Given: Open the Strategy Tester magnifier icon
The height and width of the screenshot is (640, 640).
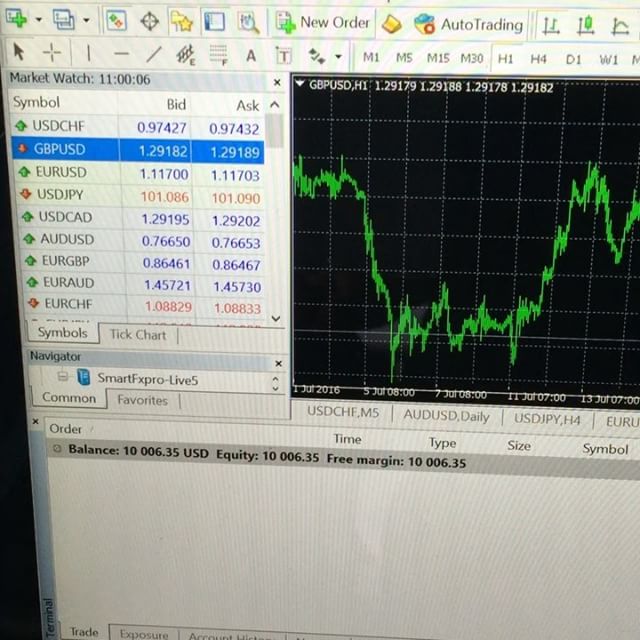Looking at the screenshot, I should pos(249,22).
